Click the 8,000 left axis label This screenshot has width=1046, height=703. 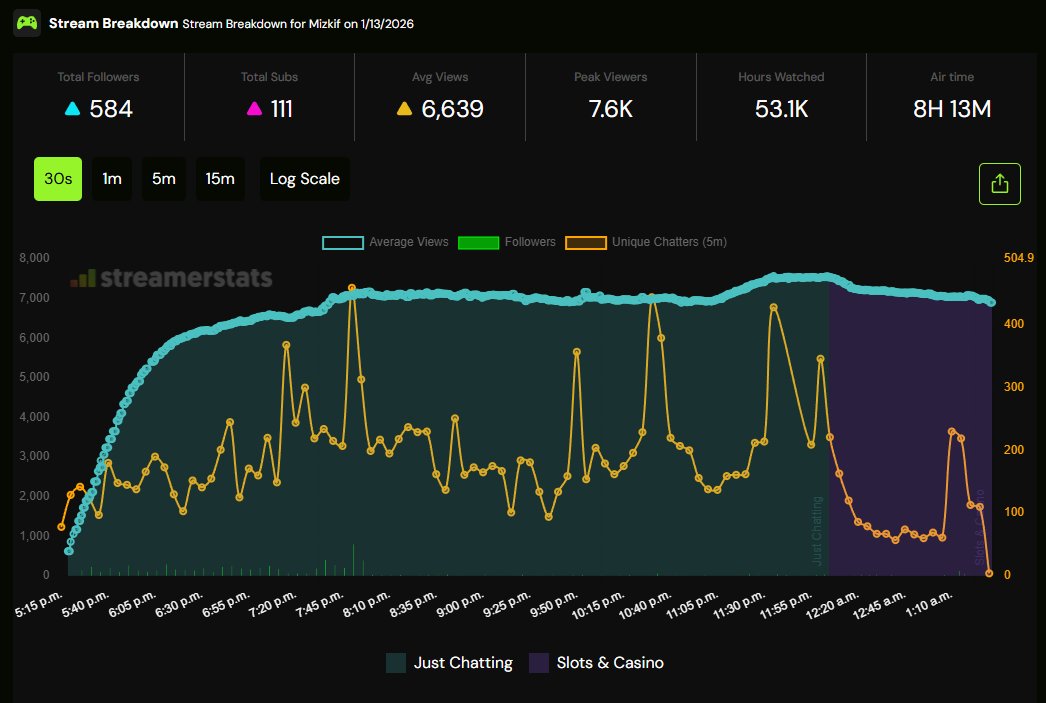click(34, 258)
